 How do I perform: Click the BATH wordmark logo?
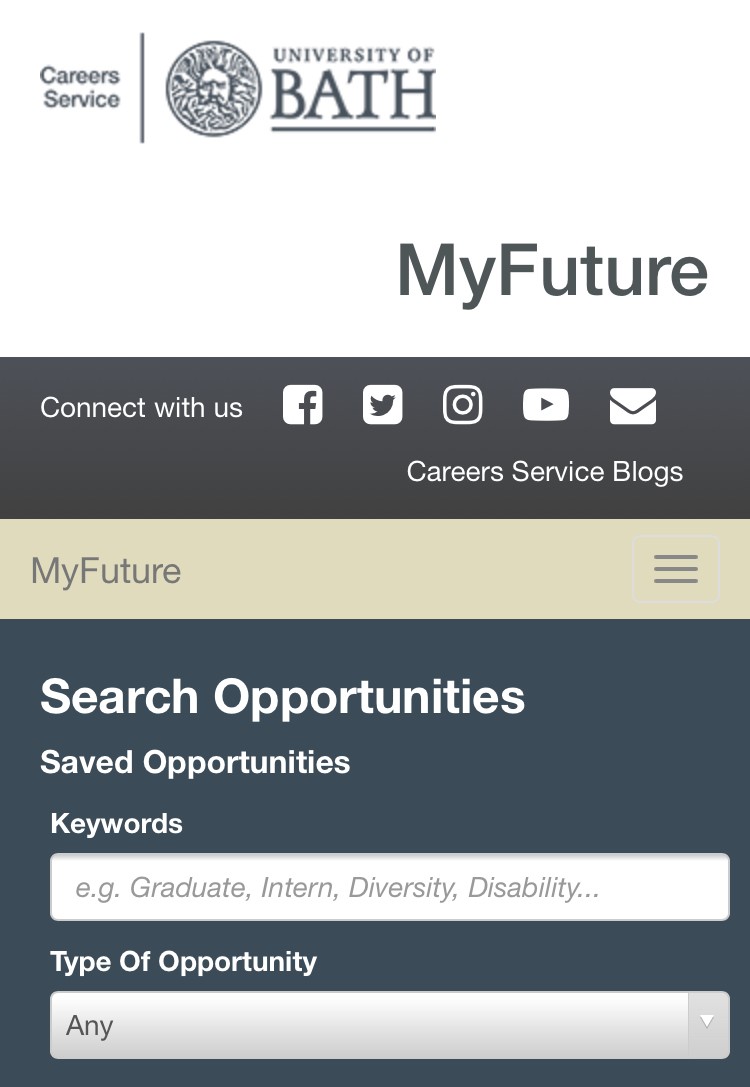coord(354,89)
